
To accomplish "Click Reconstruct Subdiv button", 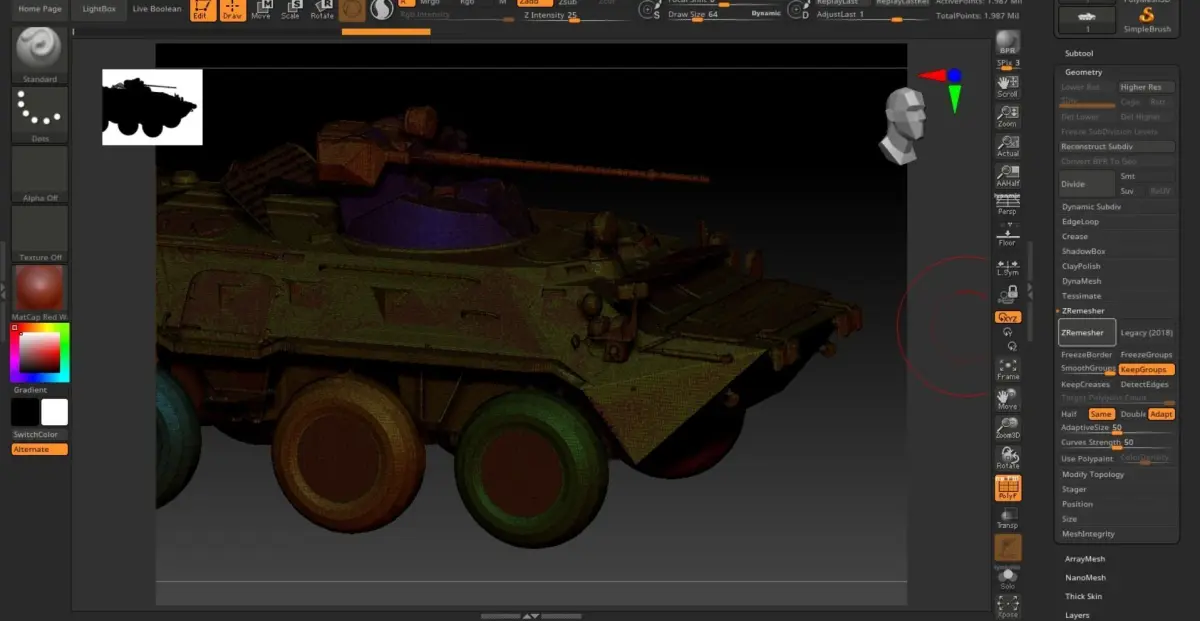I will (x=1117, y=146).
